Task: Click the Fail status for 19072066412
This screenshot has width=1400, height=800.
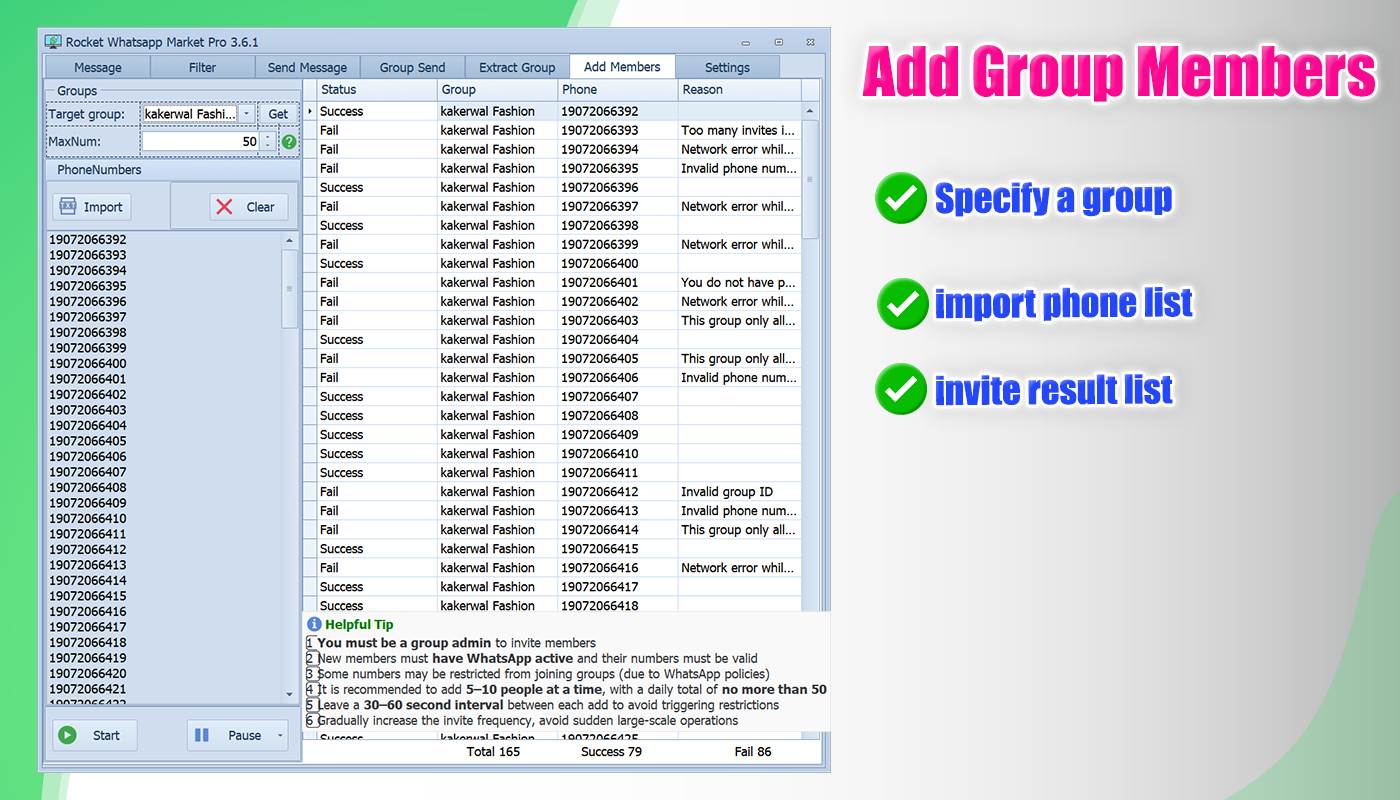Action: point(377,491)
